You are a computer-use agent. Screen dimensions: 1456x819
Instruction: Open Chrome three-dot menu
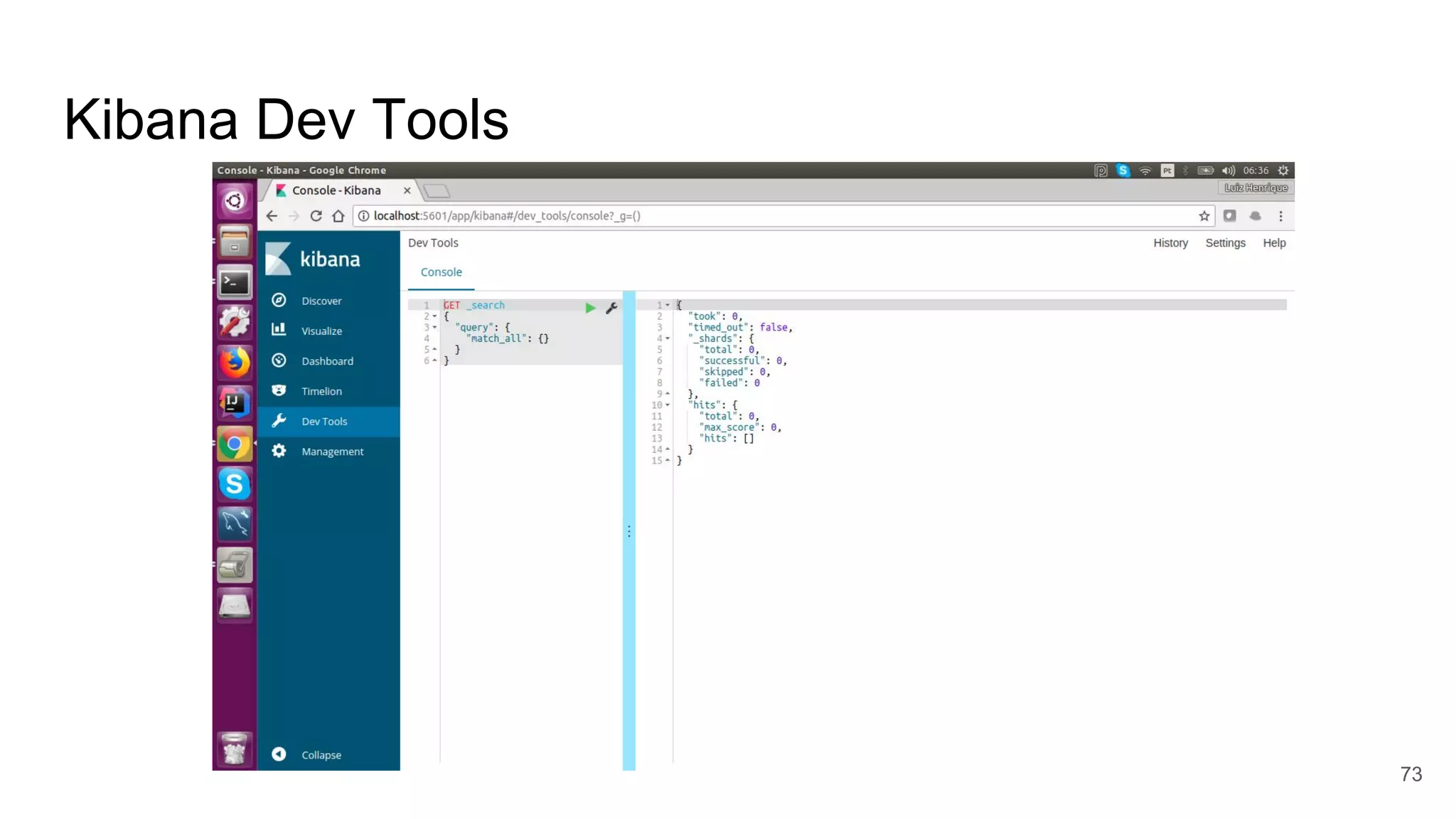pos(1281,216)
